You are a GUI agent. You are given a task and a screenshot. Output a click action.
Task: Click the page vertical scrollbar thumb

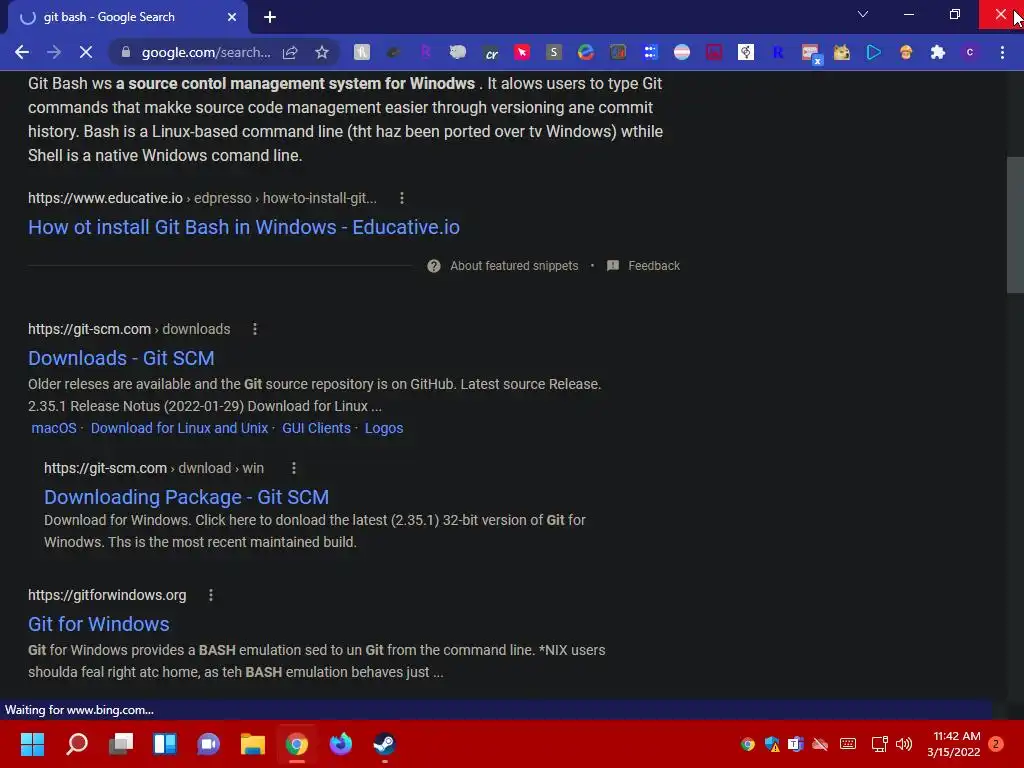pyautogui.click(x=1015, y=225)
